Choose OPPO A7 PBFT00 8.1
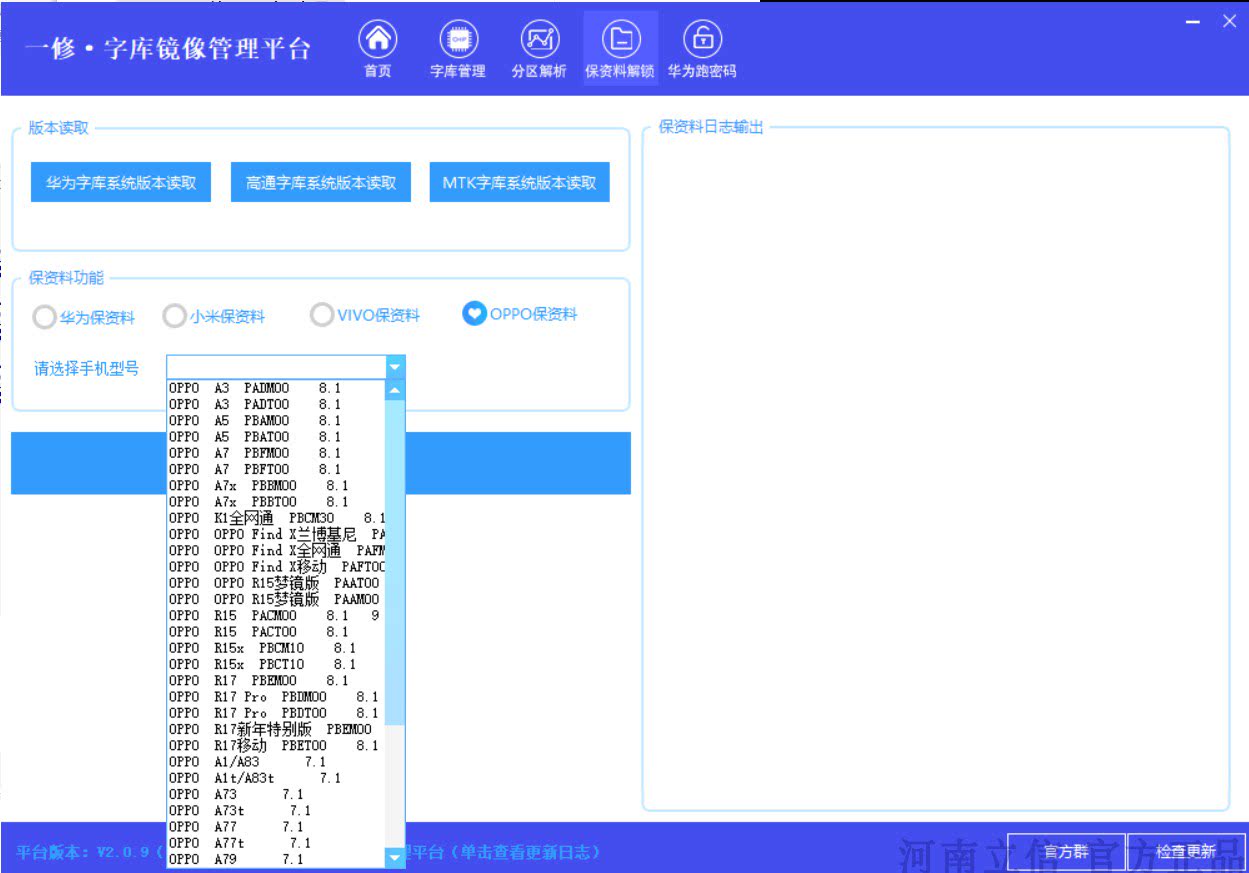This screenshot has width=1249, height=873. tap(276, 469)
